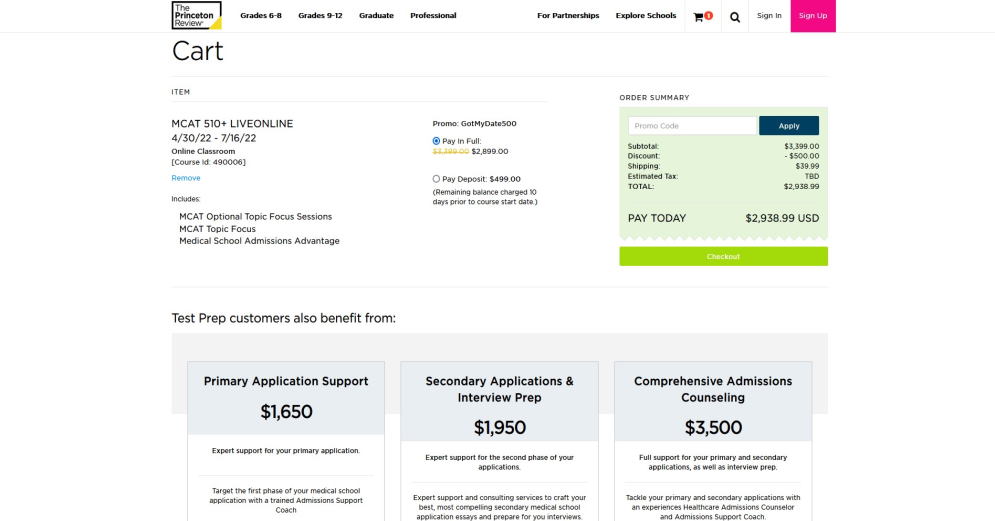This screenshot has height=521, width=995.
Task: Click the Sign In link
Action: pyautogui.click(x=769, y=15)
